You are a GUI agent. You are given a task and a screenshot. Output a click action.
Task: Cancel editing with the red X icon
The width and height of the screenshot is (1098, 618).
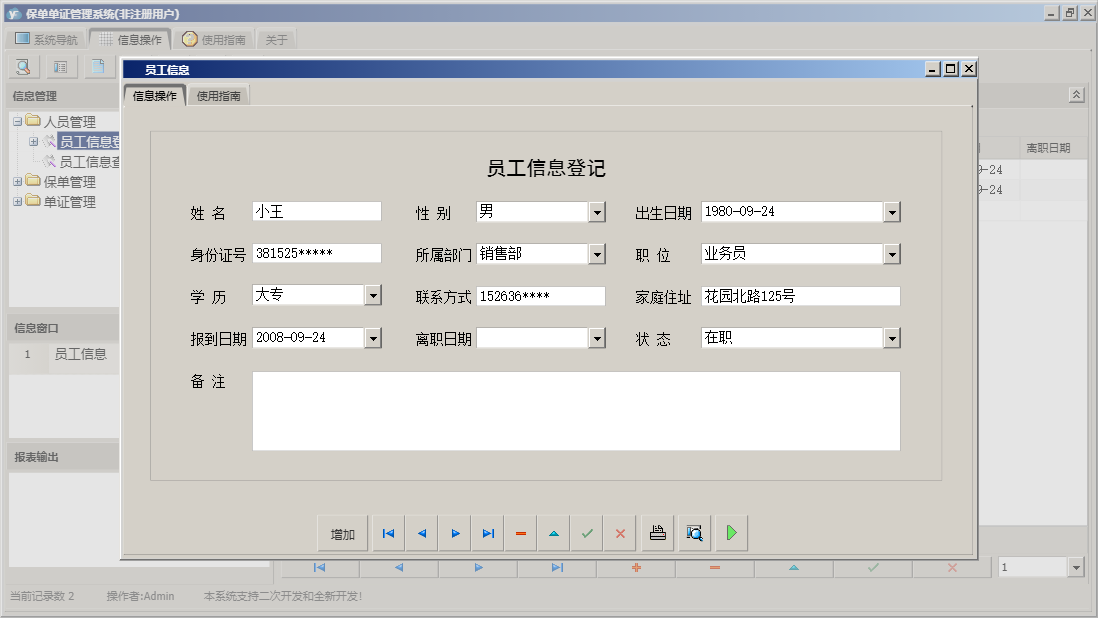(619, 533)
